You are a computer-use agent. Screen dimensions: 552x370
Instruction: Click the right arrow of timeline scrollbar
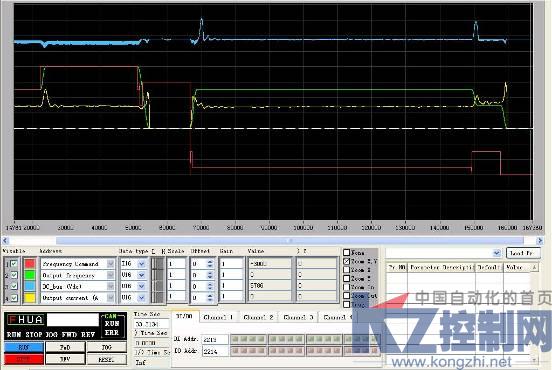539,241
